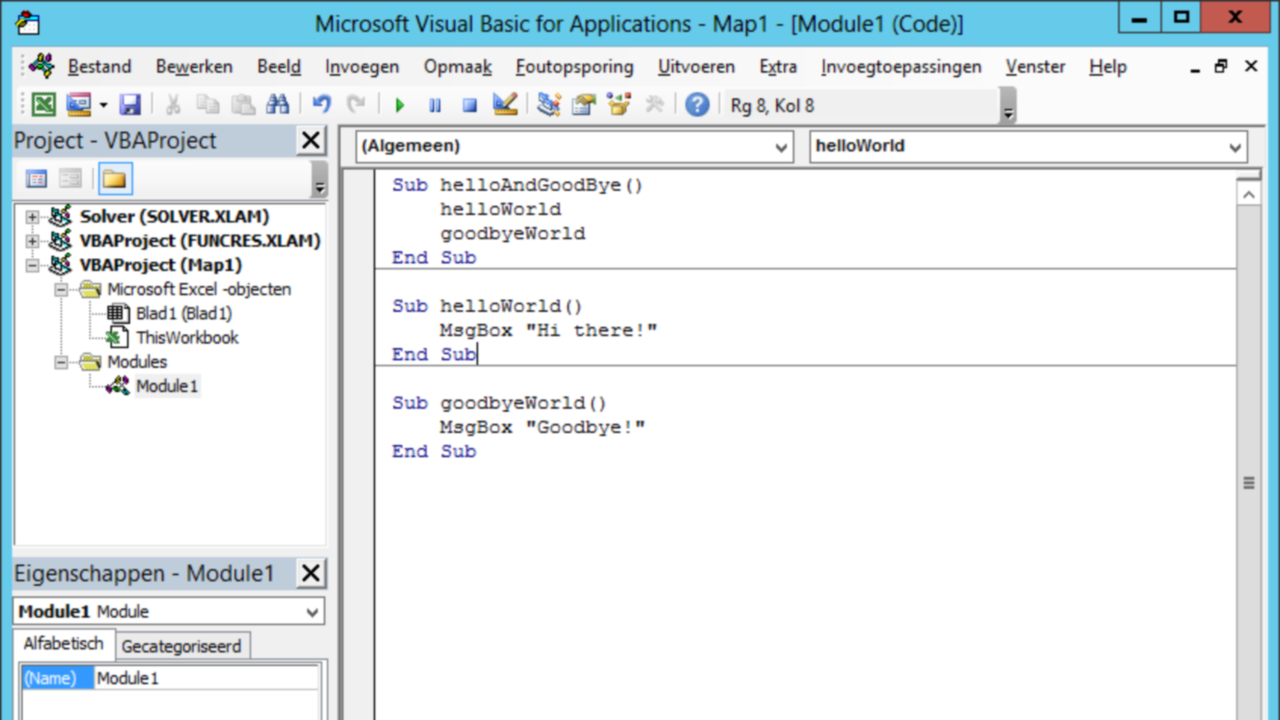
Task: Toggle Folders icon in Project panel
Action: (x=114, y=179)
